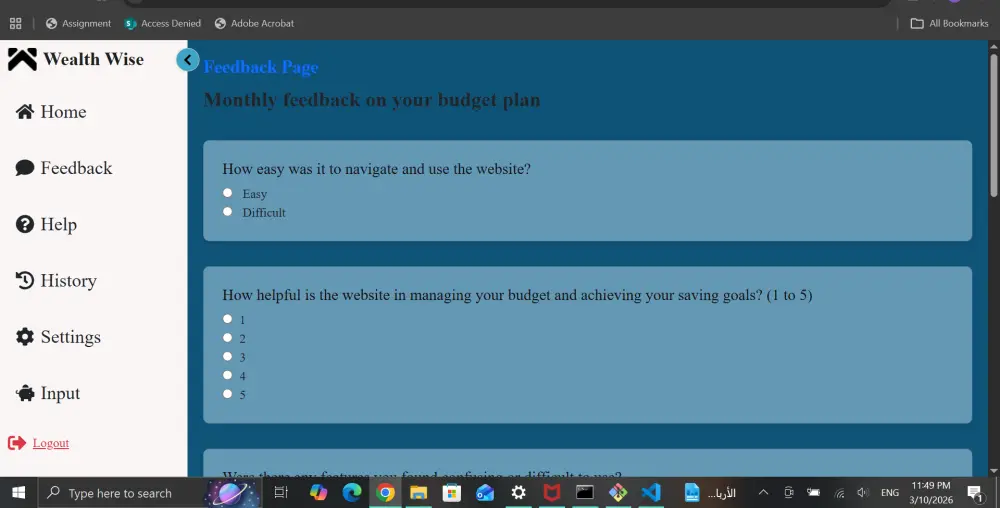Click the battery icon in system tray
The height and width of the screenshot is (508, 1000).
[814, 493]
